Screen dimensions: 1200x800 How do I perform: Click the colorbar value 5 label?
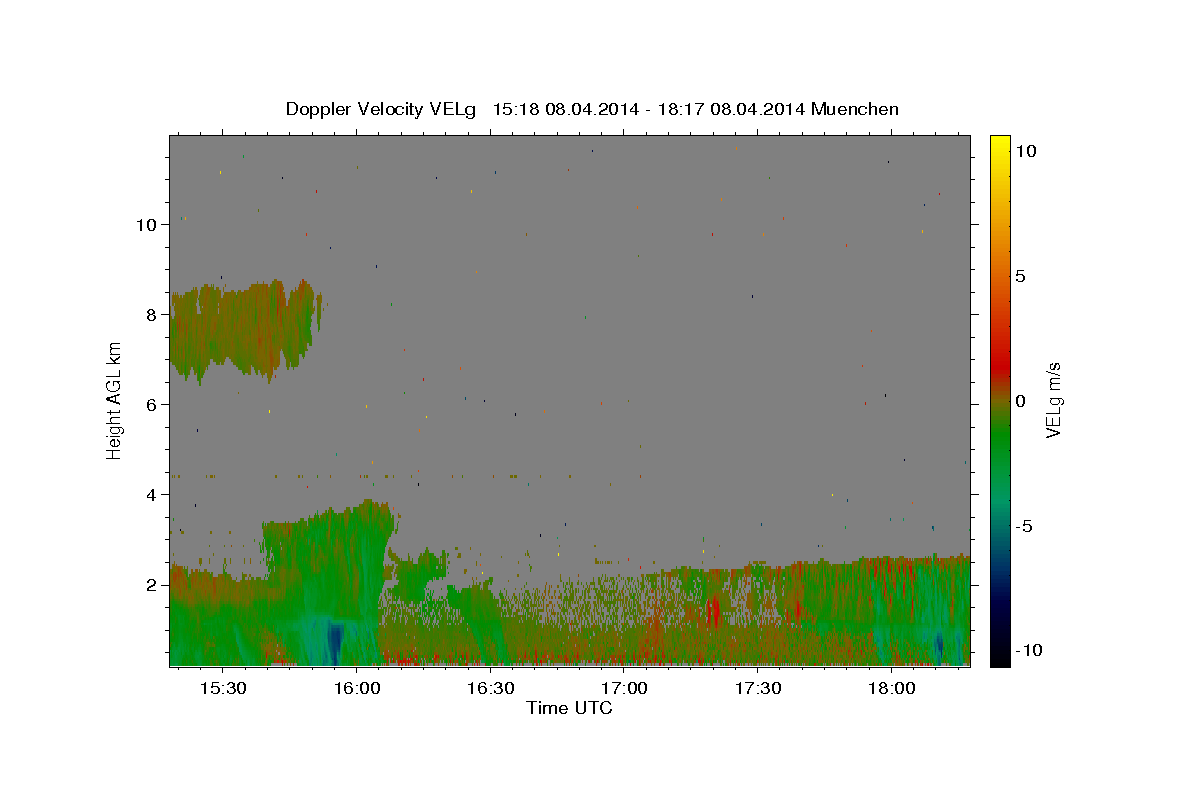click(x=1020, y=276)
